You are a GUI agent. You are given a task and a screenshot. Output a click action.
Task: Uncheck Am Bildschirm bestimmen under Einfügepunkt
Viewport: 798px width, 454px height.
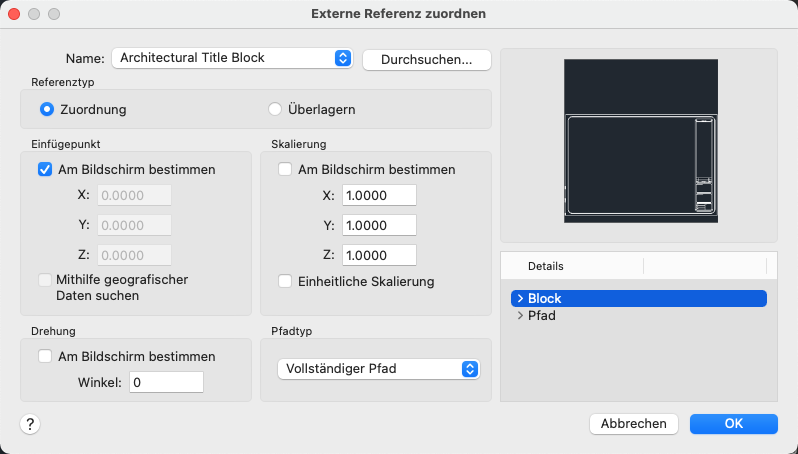(x=45, y=169)
